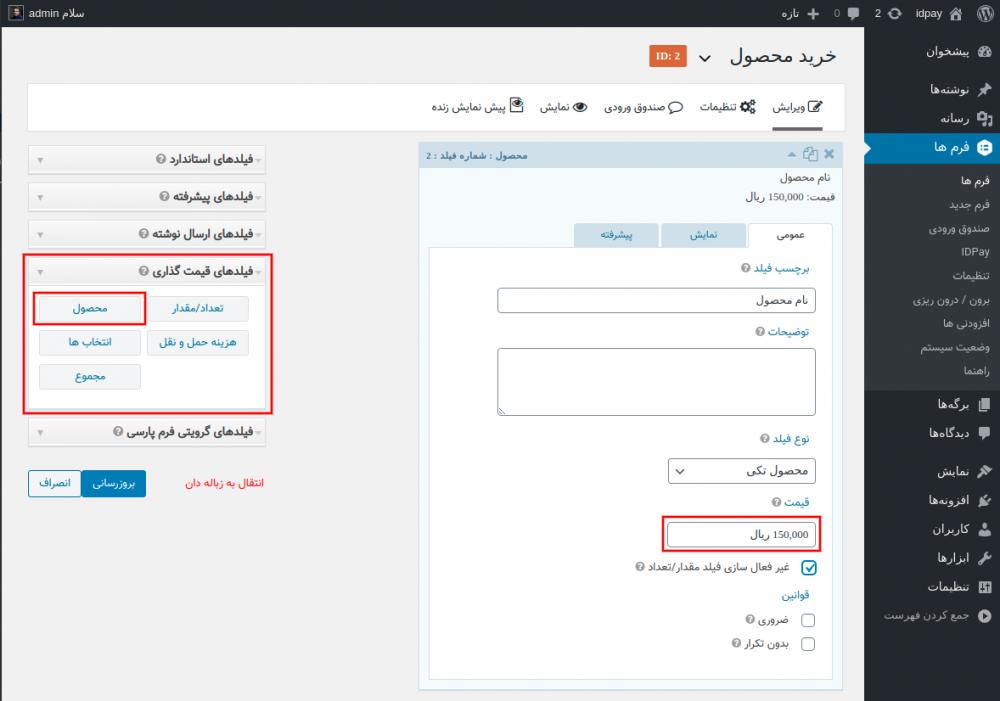
Task: Click the help icon next to نوع فیلد
Action: (x=765, y=438)
